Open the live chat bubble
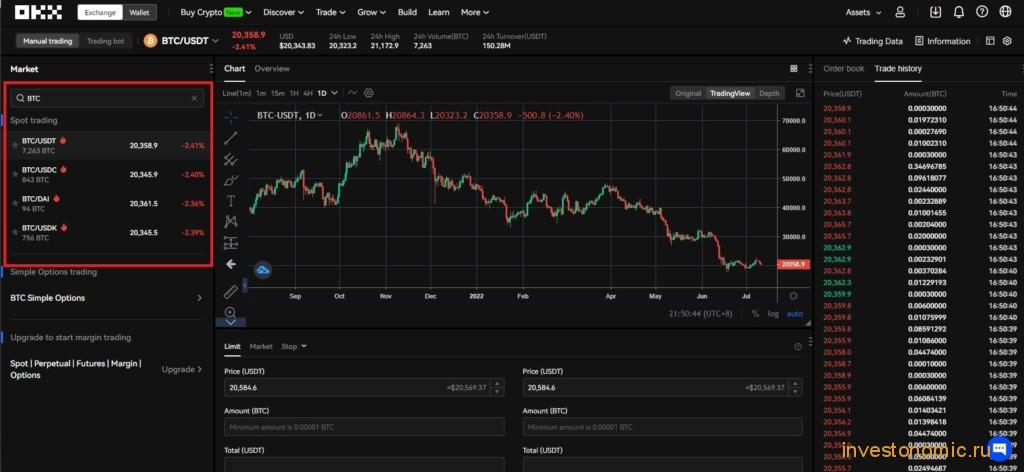Image resolution: width=1024 pixels, height=472 pixels. [999, 448]
